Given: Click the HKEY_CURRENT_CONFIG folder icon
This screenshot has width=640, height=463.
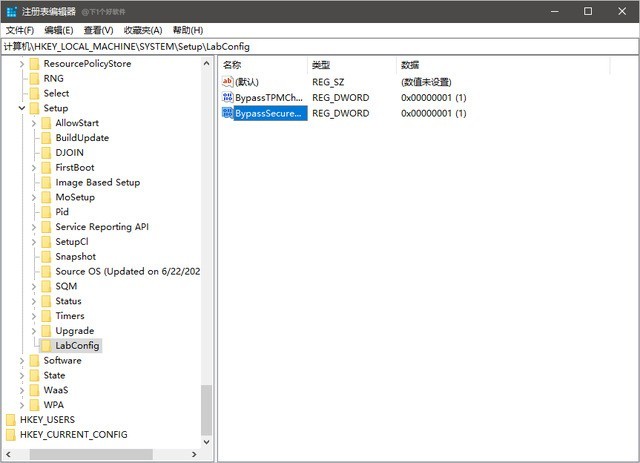Looking at the screenshot, I should tap(11, 435).
